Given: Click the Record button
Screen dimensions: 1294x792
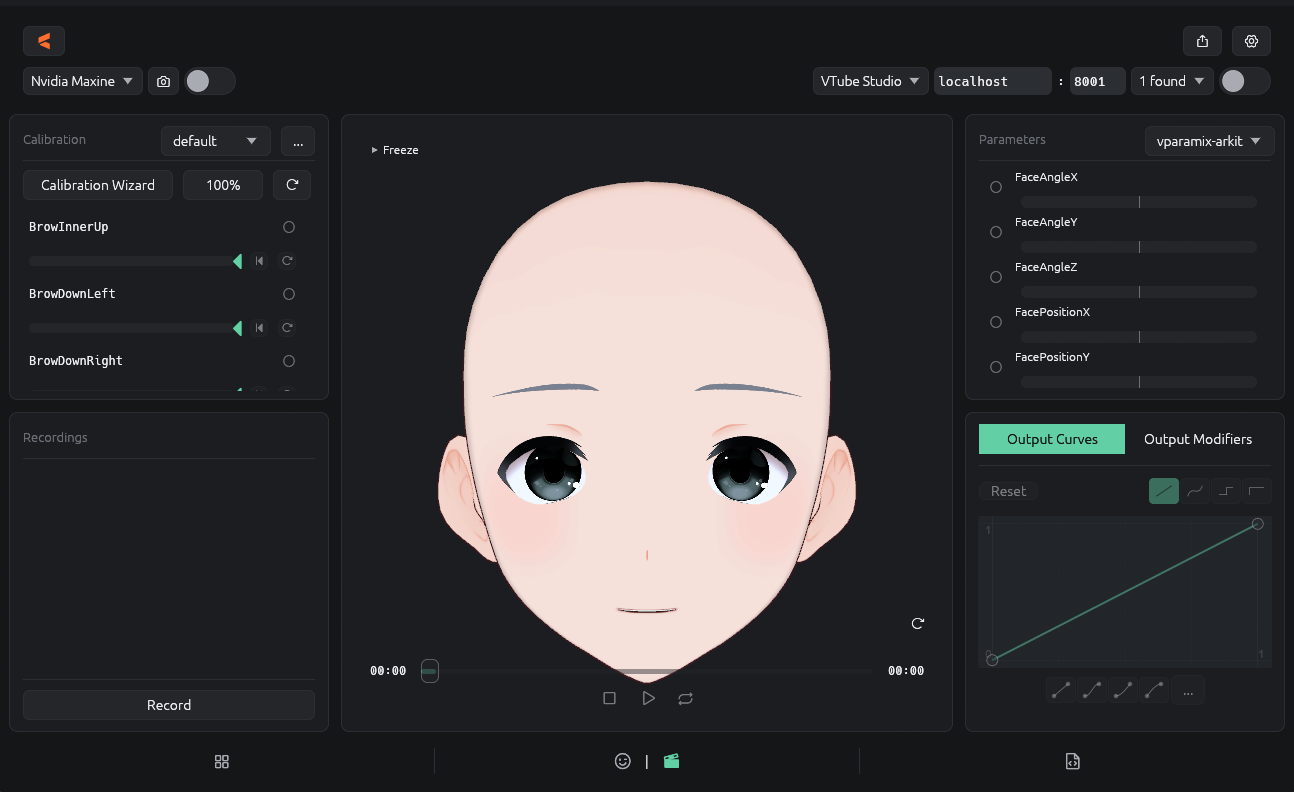Looking at the screenshot, I should [x=169, y=705].
